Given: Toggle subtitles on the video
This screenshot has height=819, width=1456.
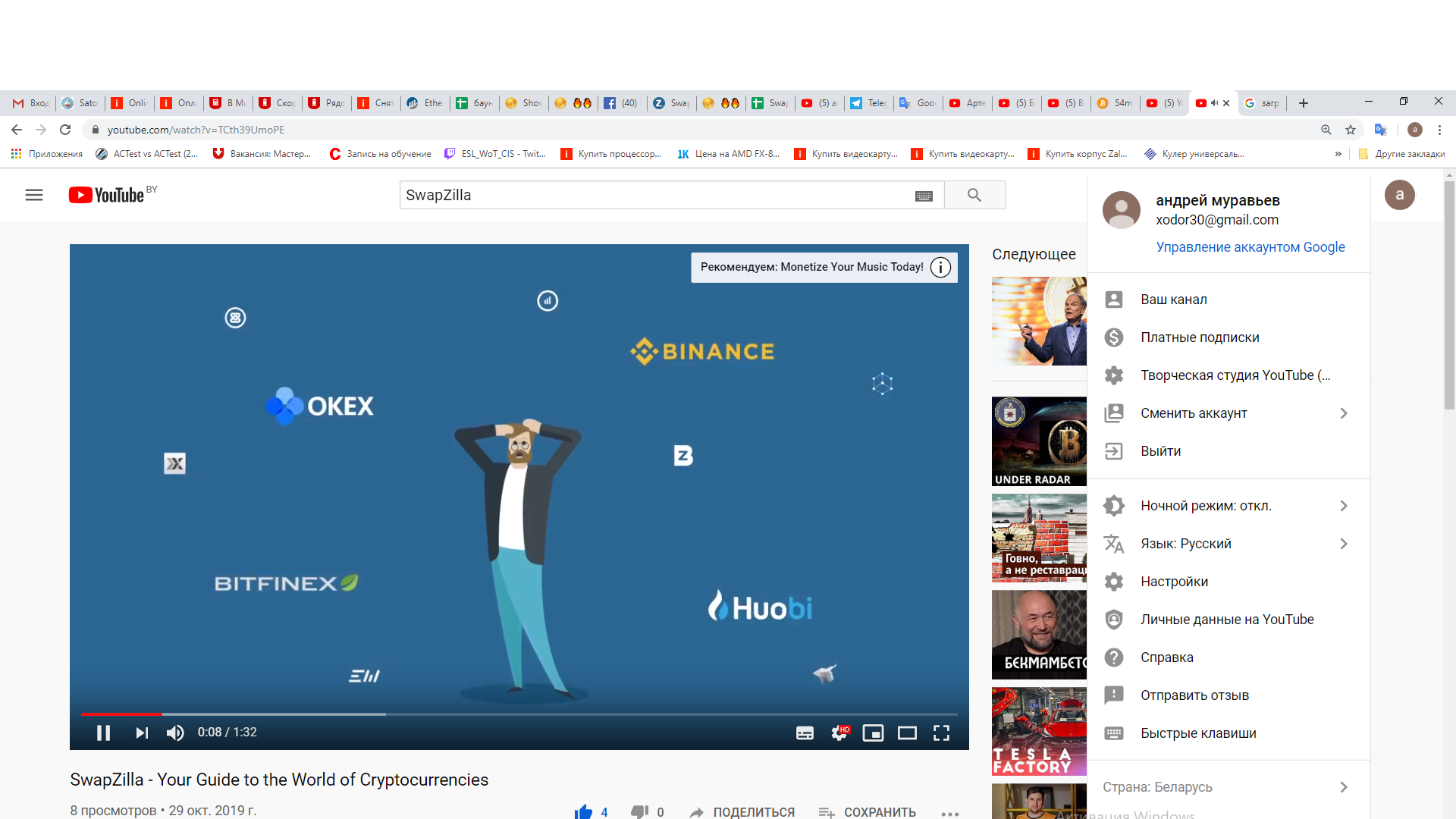Looking at the screenshot, I should pos(805,733).
